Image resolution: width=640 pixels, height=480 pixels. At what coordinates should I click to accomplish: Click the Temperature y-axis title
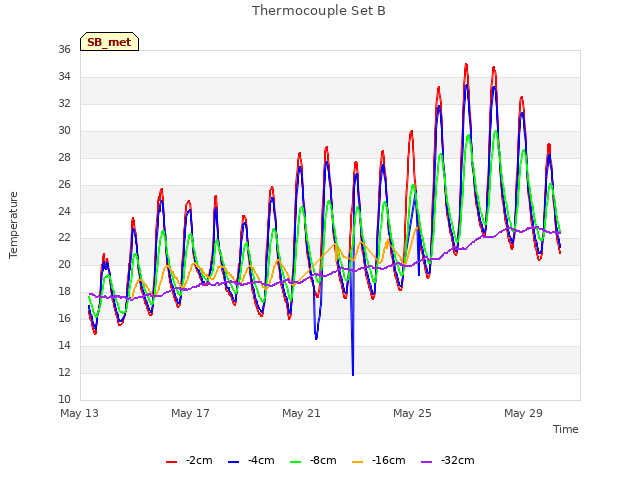(13, 225)
